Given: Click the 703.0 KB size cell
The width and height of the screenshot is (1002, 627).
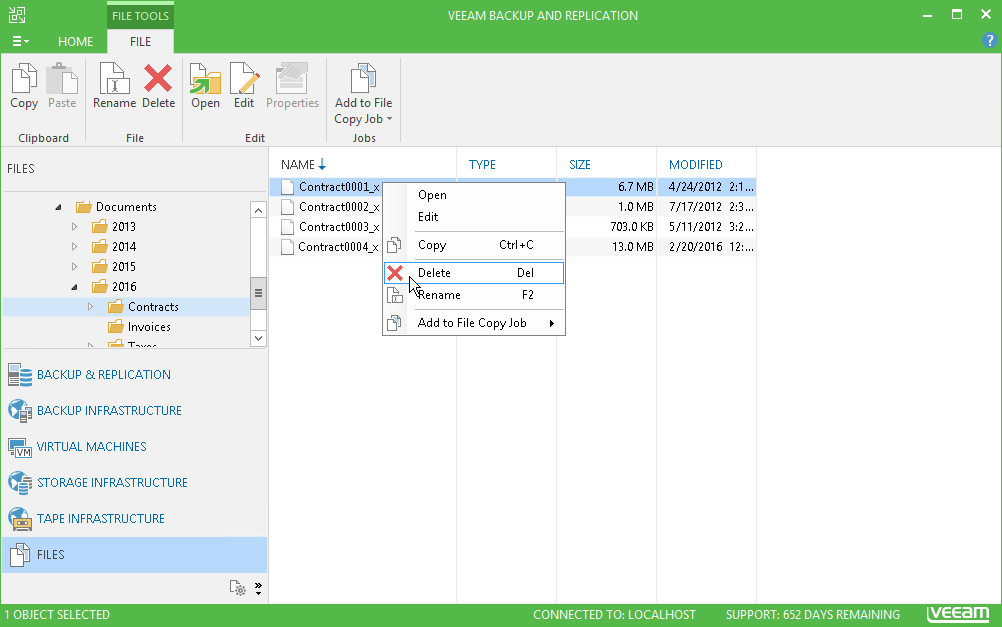Looking at the screenshot, I should (631, 227).
